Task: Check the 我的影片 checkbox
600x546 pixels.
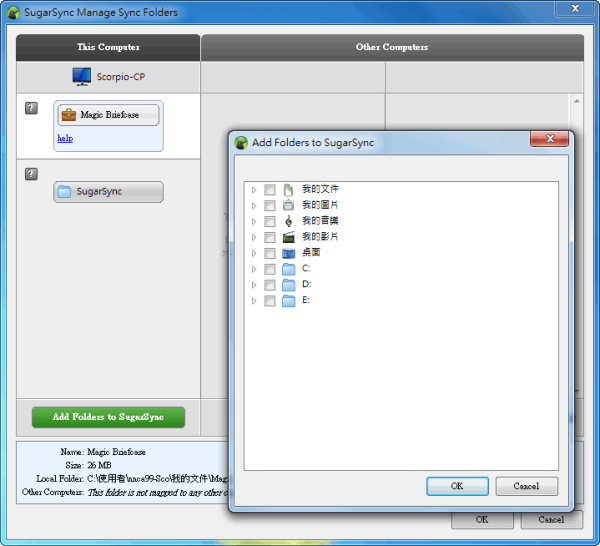Action: (x=270, y=237)
